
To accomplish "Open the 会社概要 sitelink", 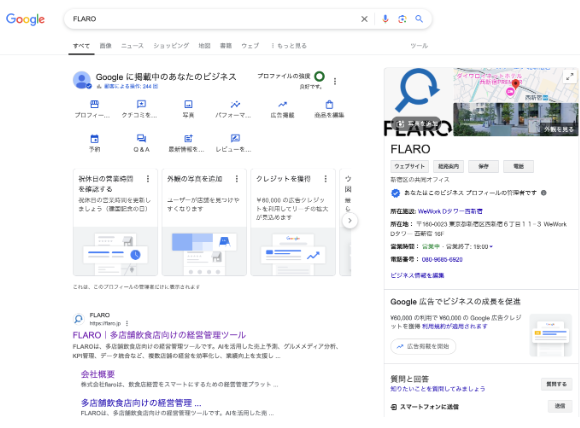I will point(98,374).
